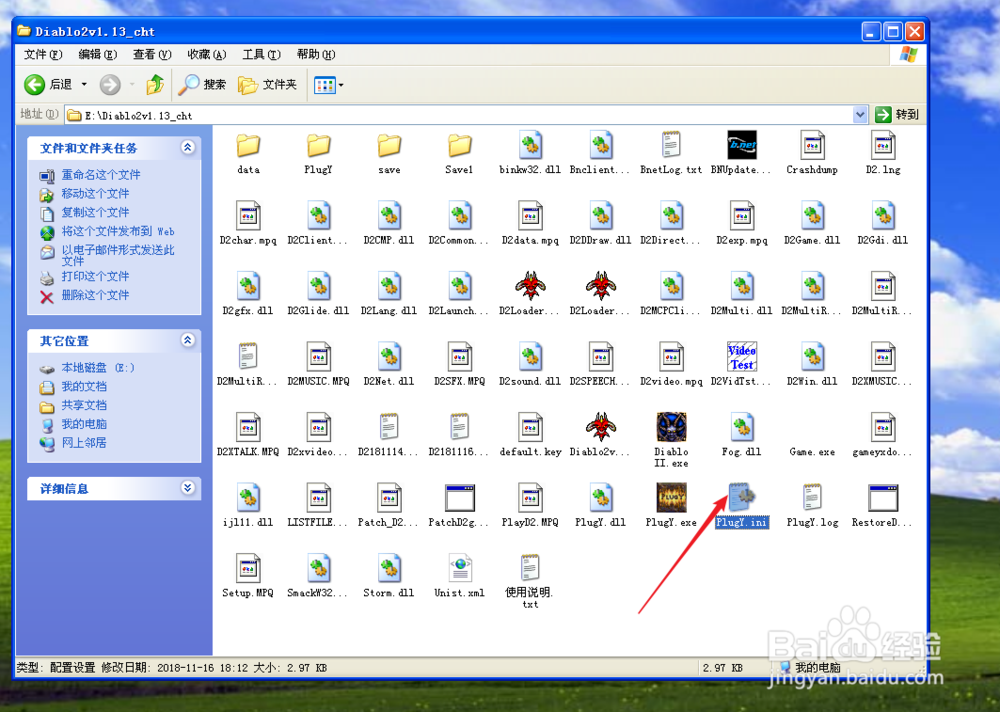The width and height of the screenshot is (1000, 712).
Task: Open 共享文档 location
Action: click(84, 405)
